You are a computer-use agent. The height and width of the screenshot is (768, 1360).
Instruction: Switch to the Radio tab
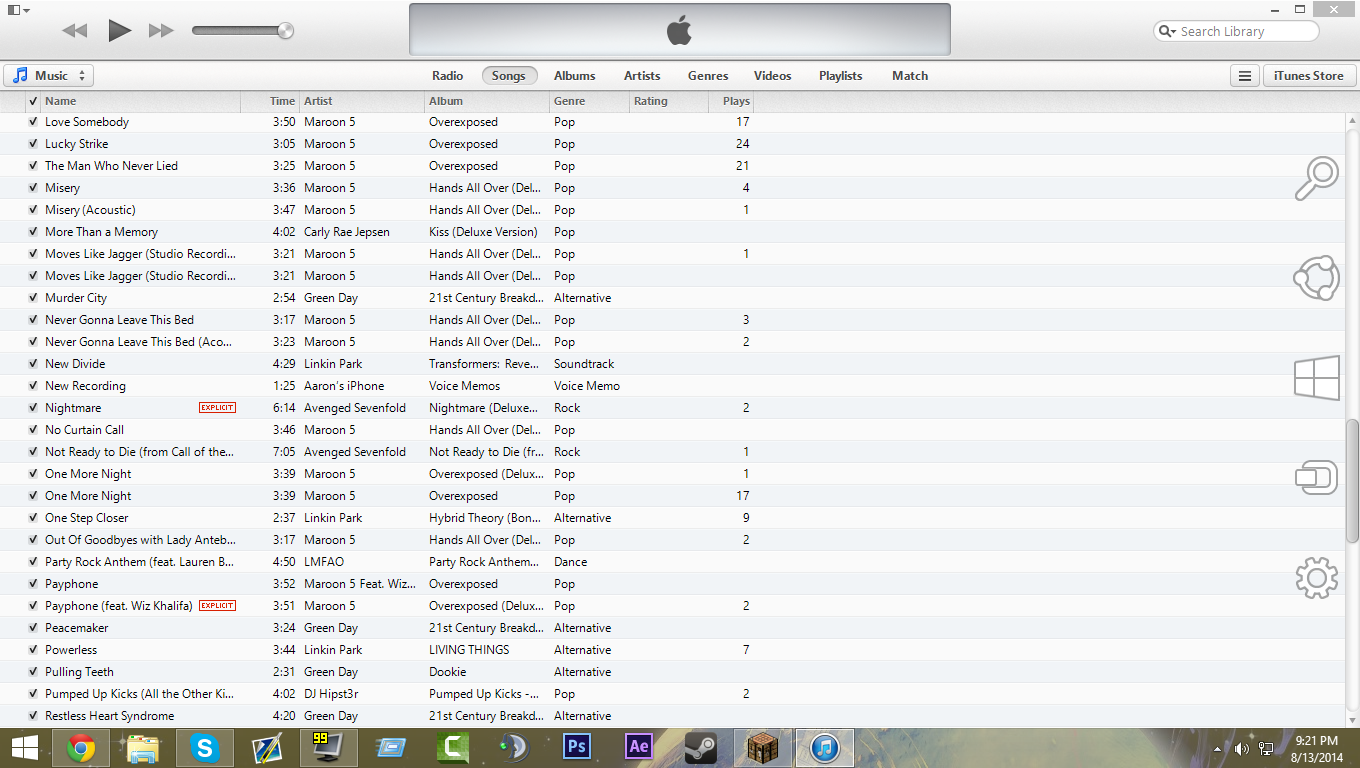[x=447, y=76]
